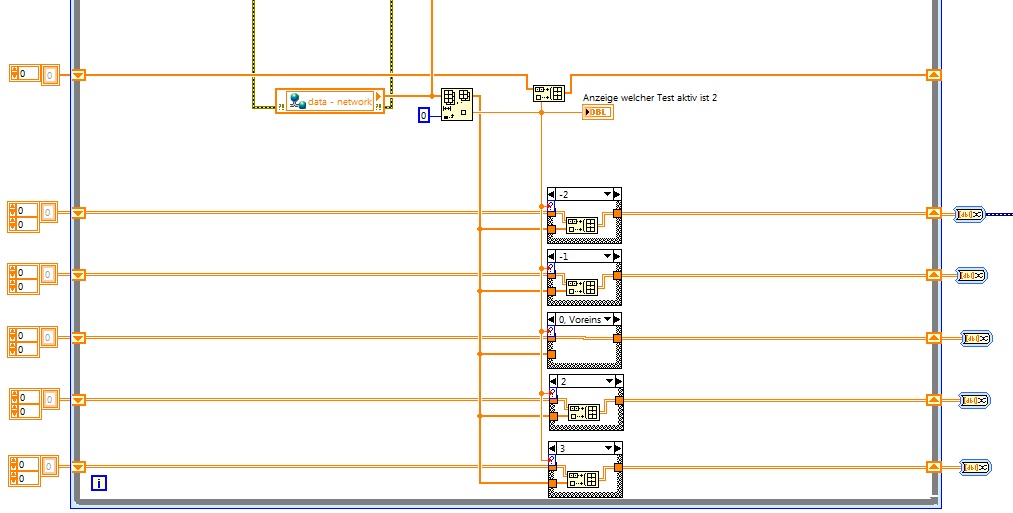
Task: Click the output tunnel of case 0, Voreins
Action: coord(617,338)
